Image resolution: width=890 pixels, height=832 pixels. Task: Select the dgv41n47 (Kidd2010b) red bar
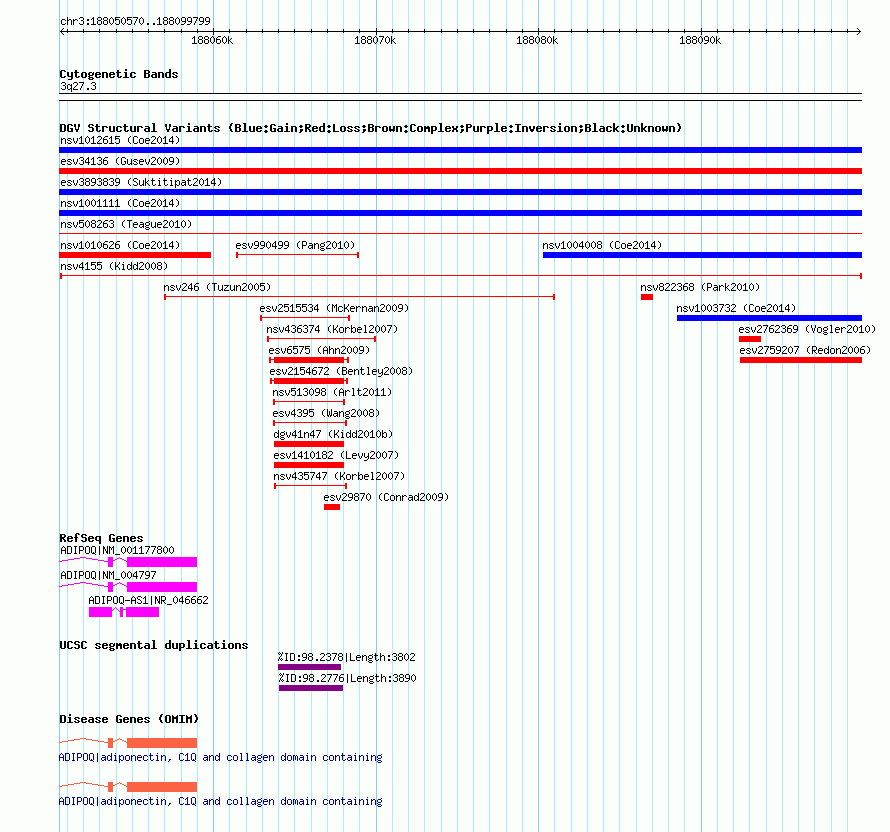coord(309,444)
